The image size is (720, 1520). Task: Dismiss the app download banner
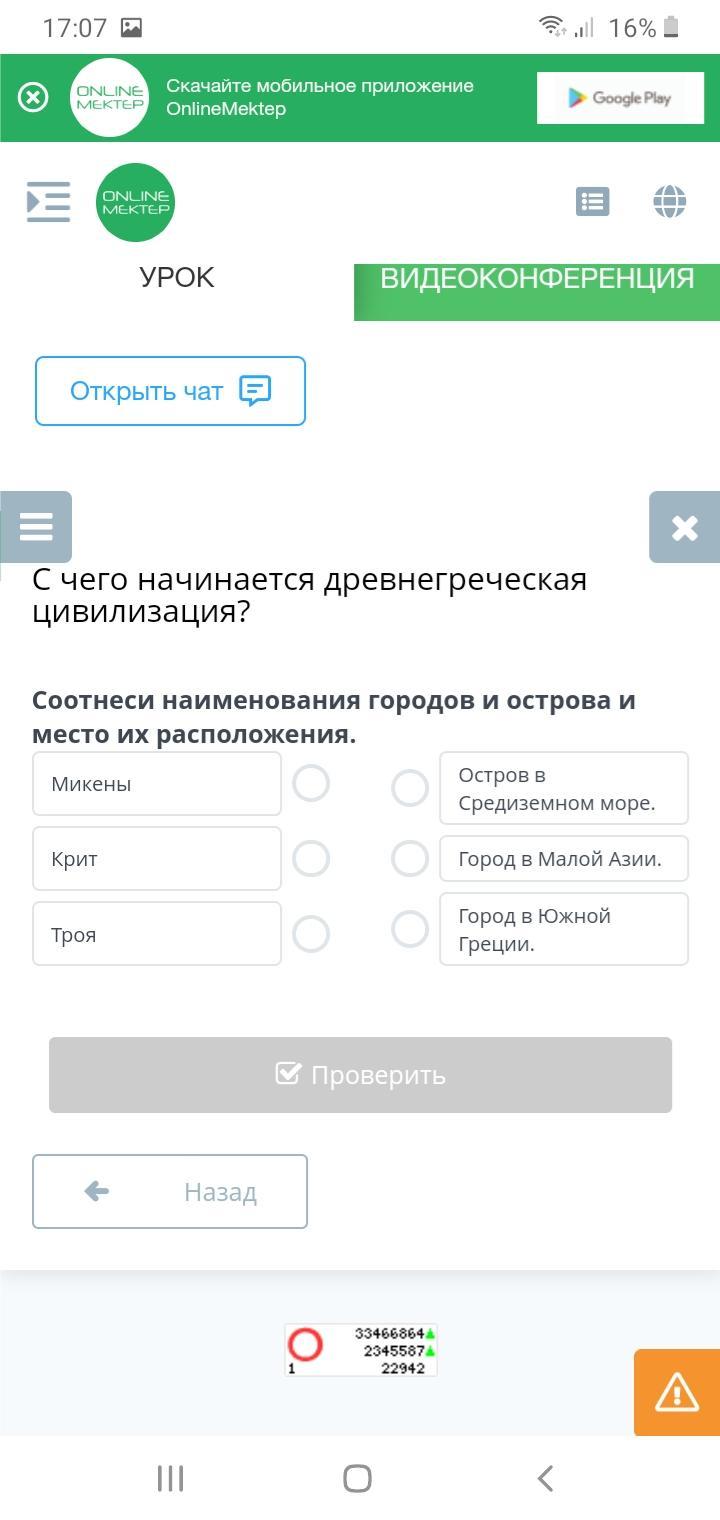[x=33, y=97]
